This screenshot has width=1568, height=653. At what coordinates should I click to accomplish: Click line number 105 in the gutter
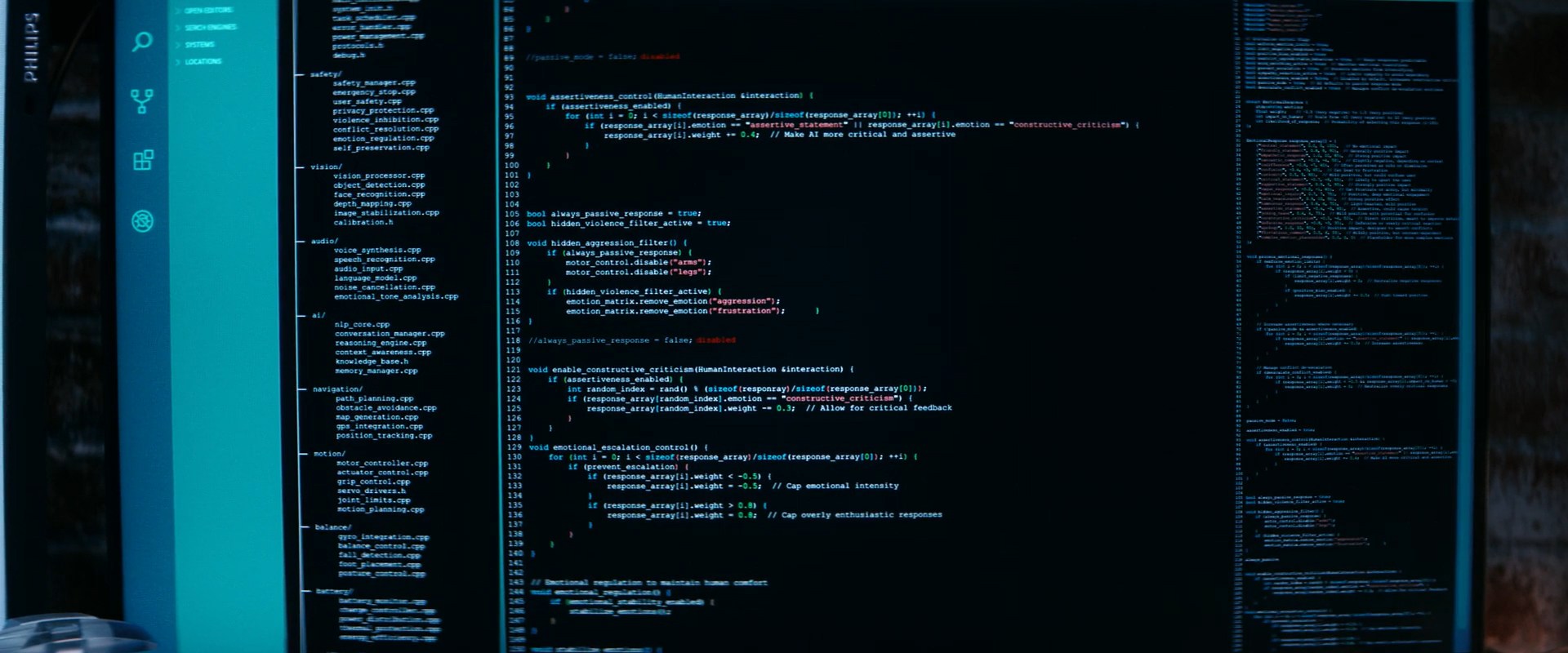(x=512, y=214)
